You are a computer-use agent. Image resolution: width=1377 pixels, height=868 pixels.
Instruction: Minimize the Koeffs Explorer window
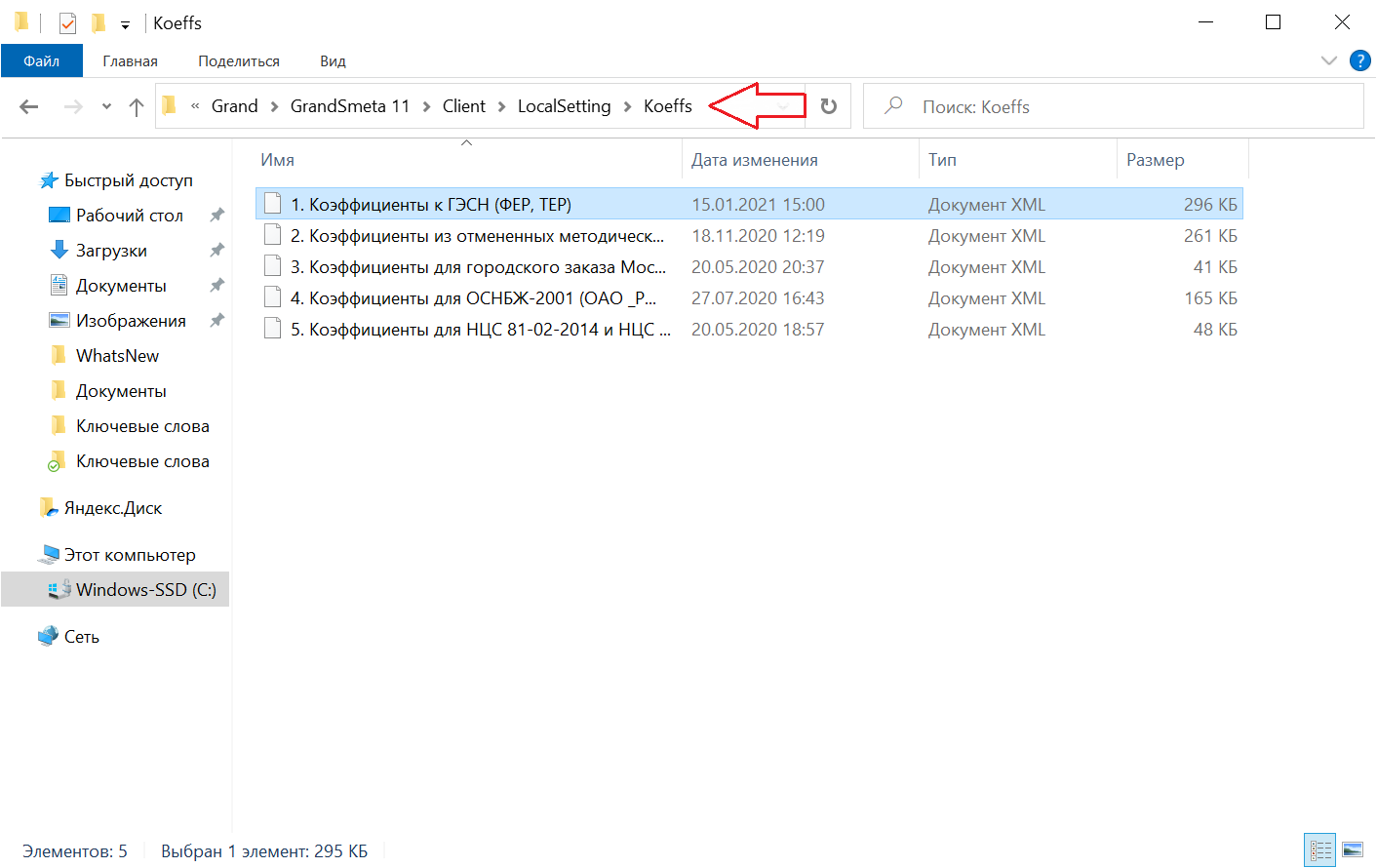[1207, 22]
